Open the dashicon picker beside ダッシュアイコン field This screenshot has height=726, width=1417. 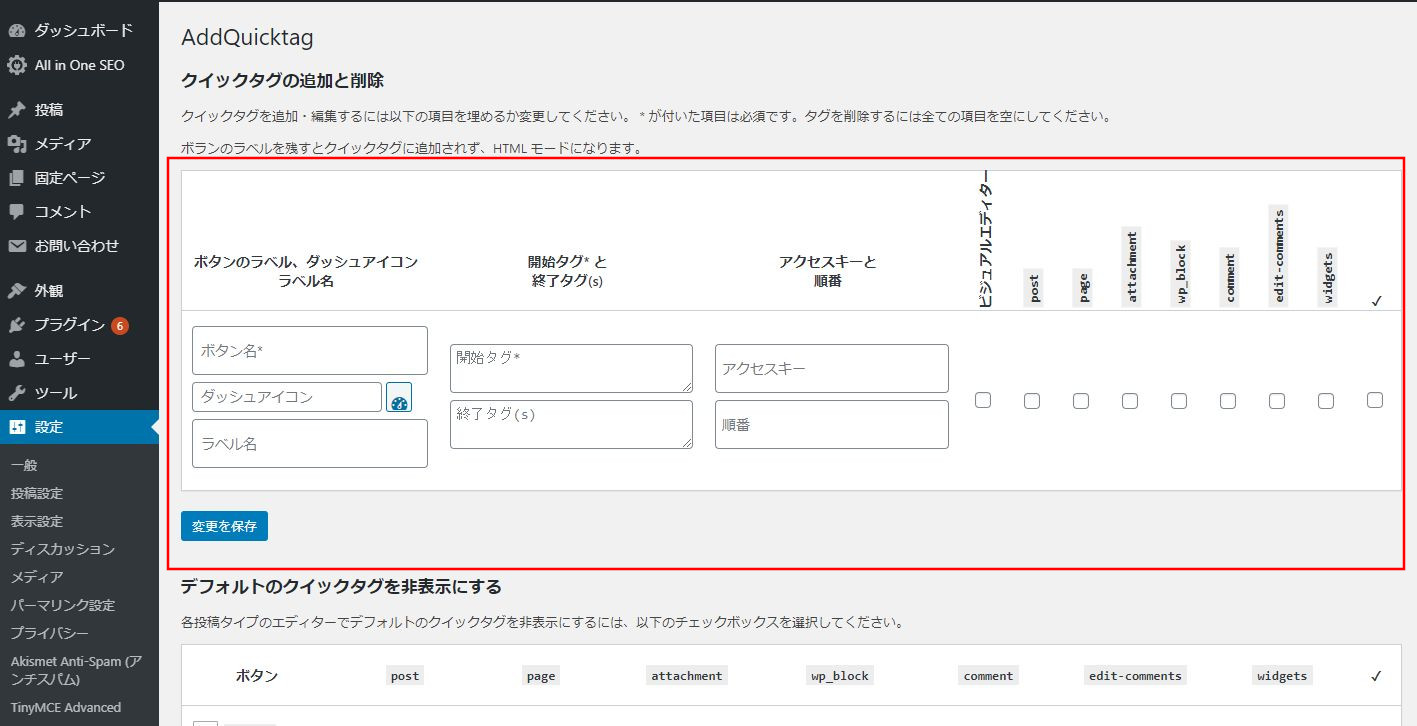pos(399,397)
